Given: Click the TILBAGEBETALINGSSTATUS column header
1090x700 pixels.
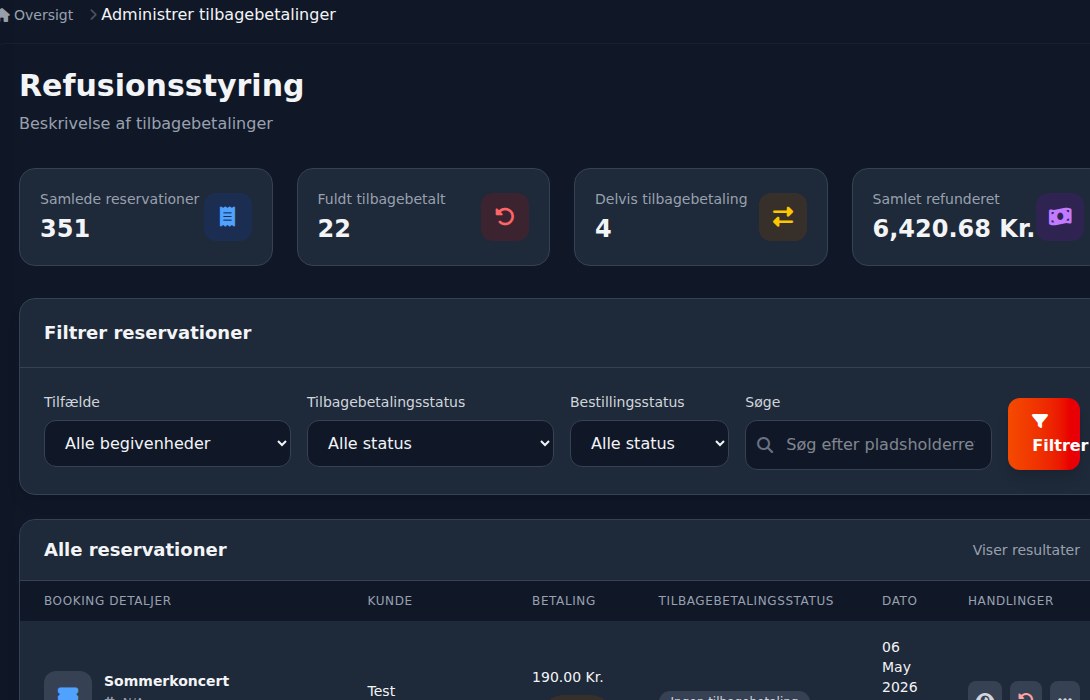Looking at the screenshot, I should [x=746, y=601].
